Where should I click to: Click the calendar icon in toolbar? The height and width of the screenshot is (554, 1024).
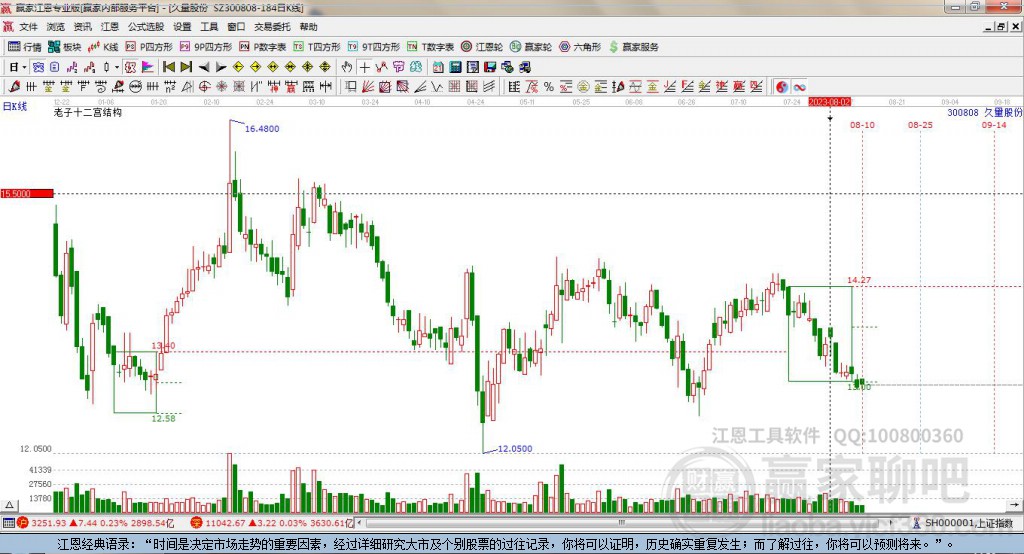[x=438, y=67]
